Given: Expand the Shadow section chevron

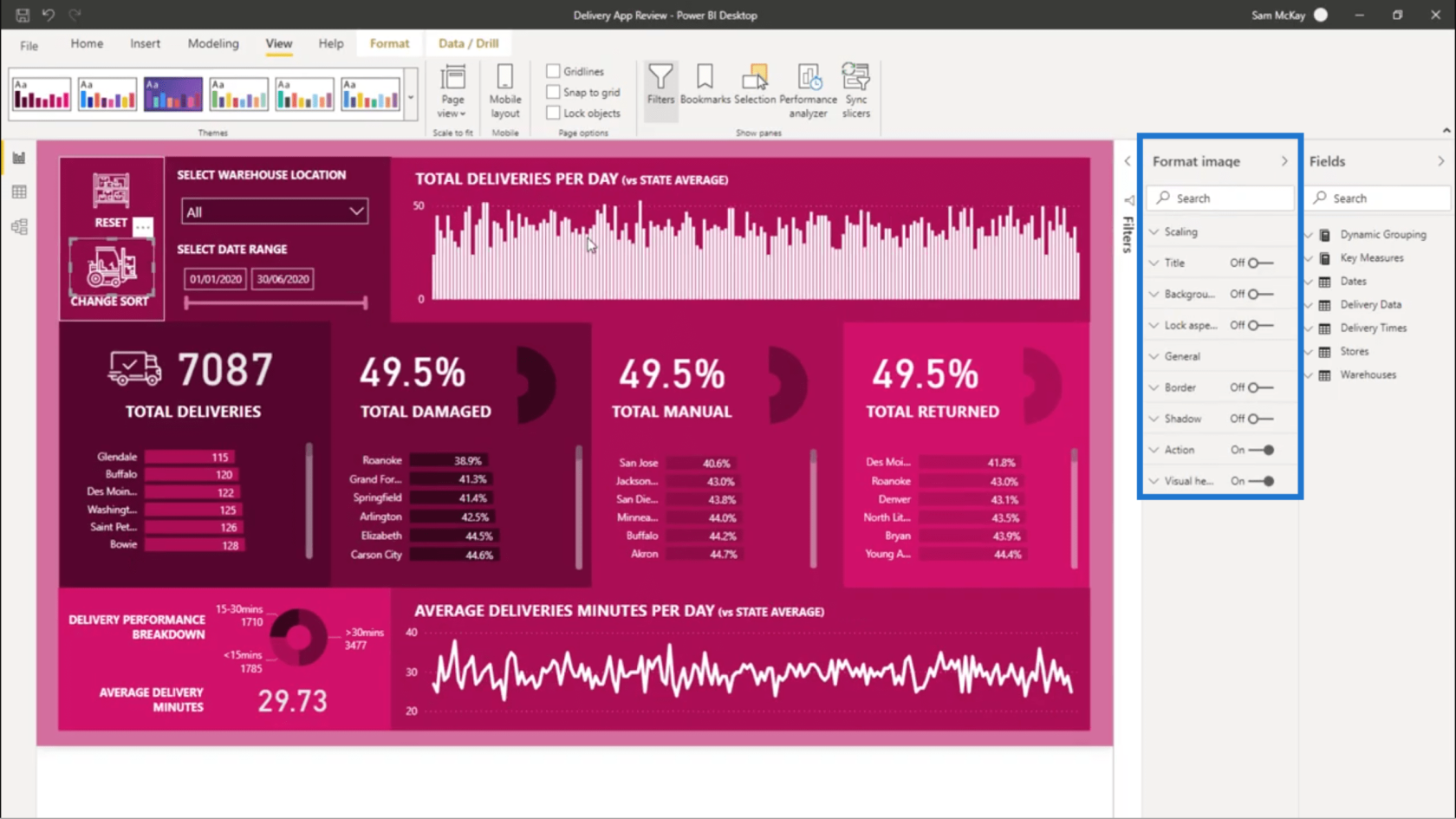Looking at the screenshot, I should [x=1154, y=419].
